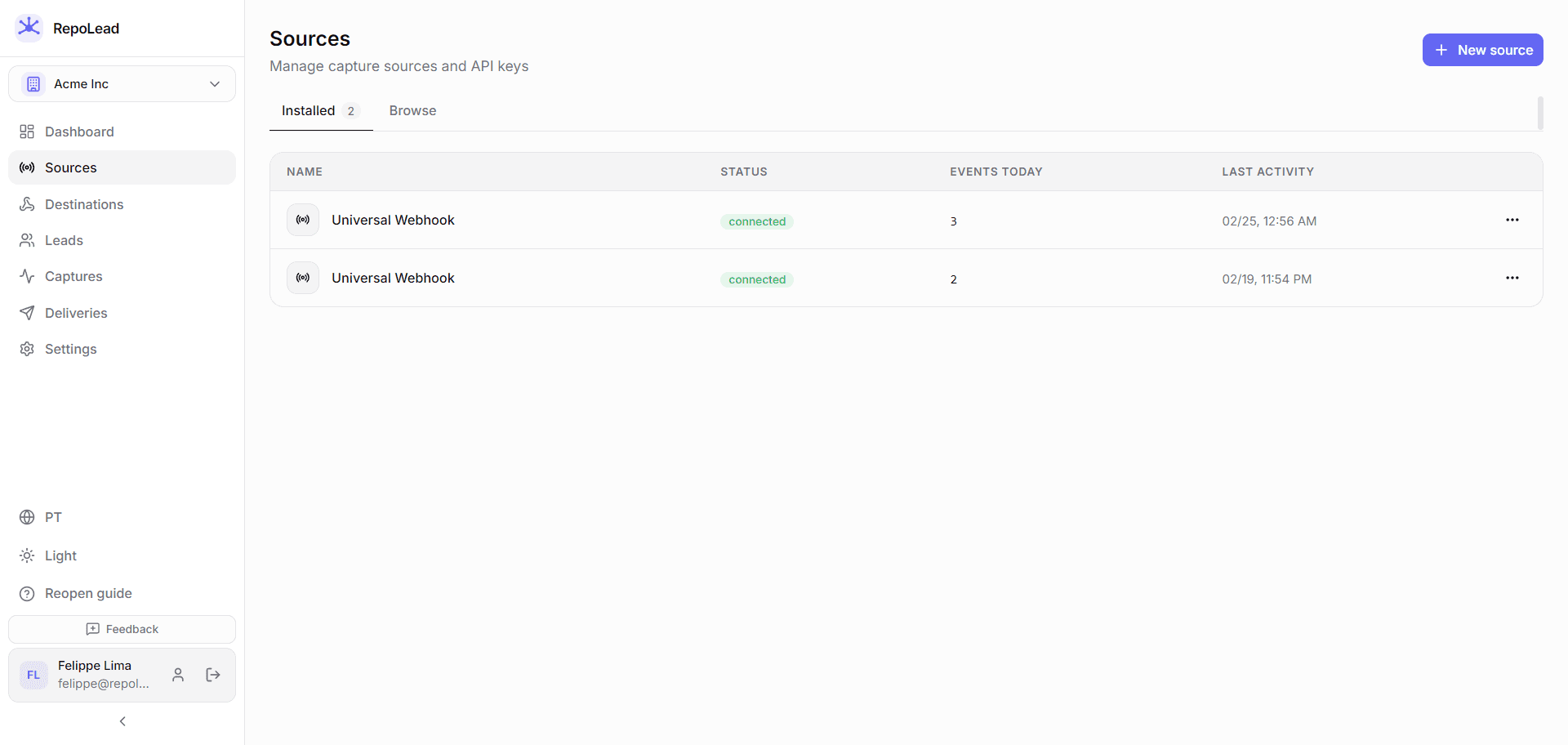Click the Deliveries send icon
Viewport: 1568px width, 745px height.
[27, 313]
